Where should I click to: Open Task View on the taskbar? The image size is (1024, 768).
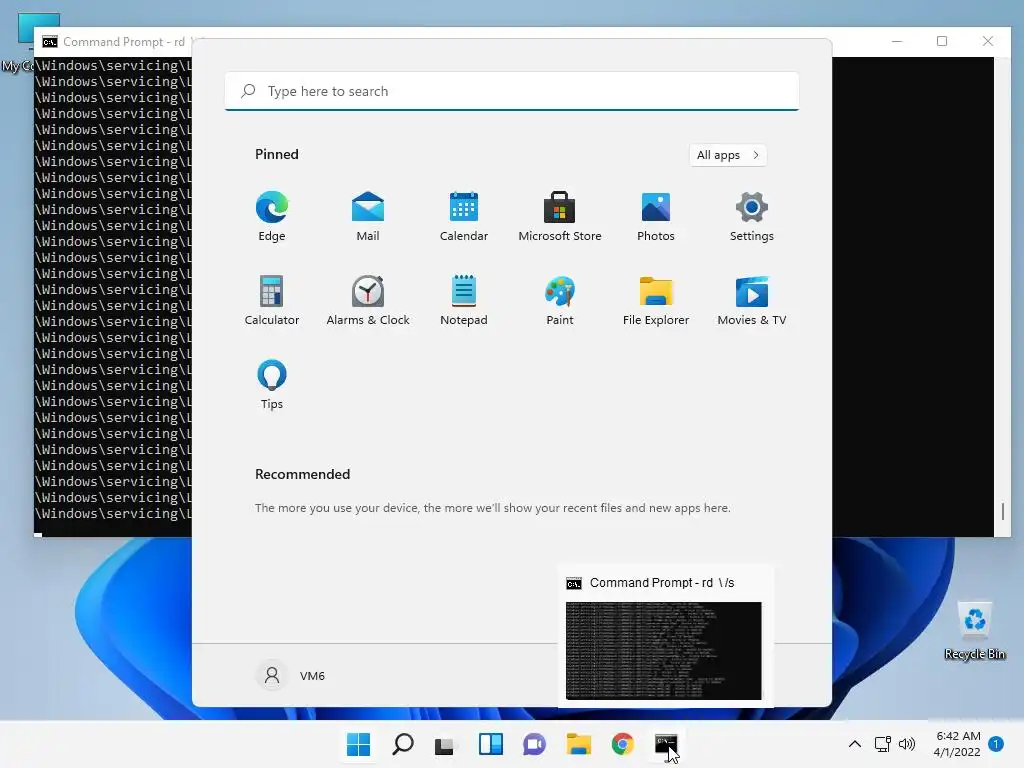(445, 744)
